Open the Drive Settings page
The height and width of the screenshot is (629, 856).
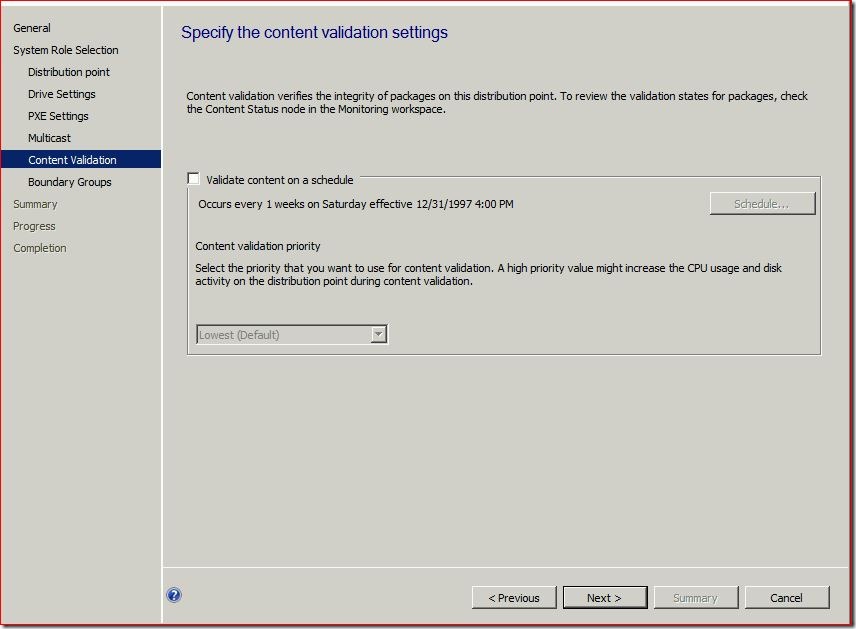62,94
